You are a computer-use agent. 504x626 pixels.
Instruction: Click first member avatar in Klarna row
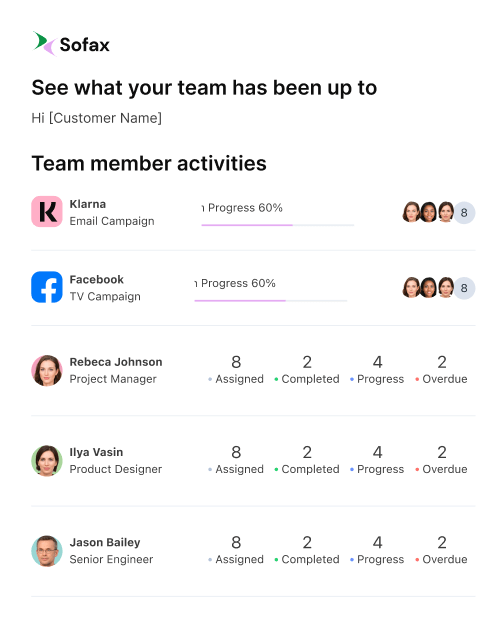411,212
